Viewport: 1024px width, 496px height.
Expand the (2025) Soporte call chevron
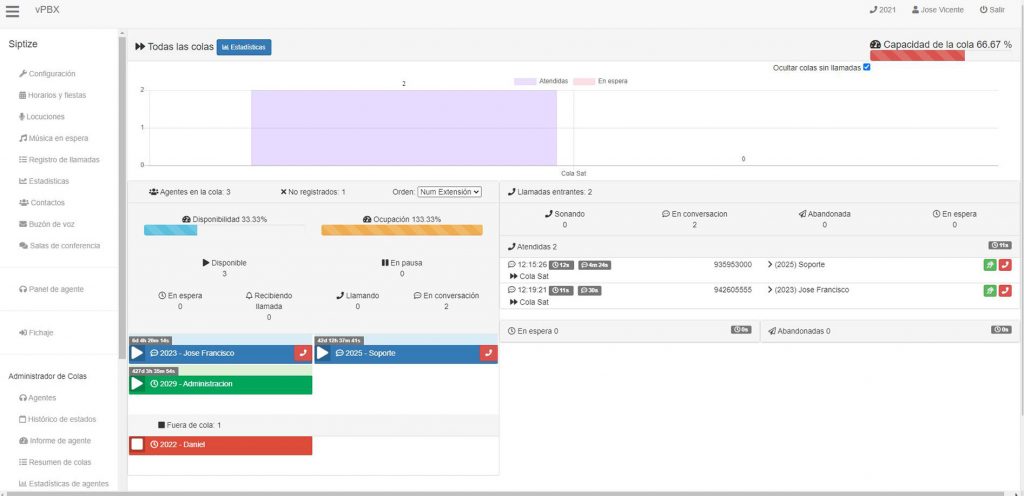(x=770, y=265)
